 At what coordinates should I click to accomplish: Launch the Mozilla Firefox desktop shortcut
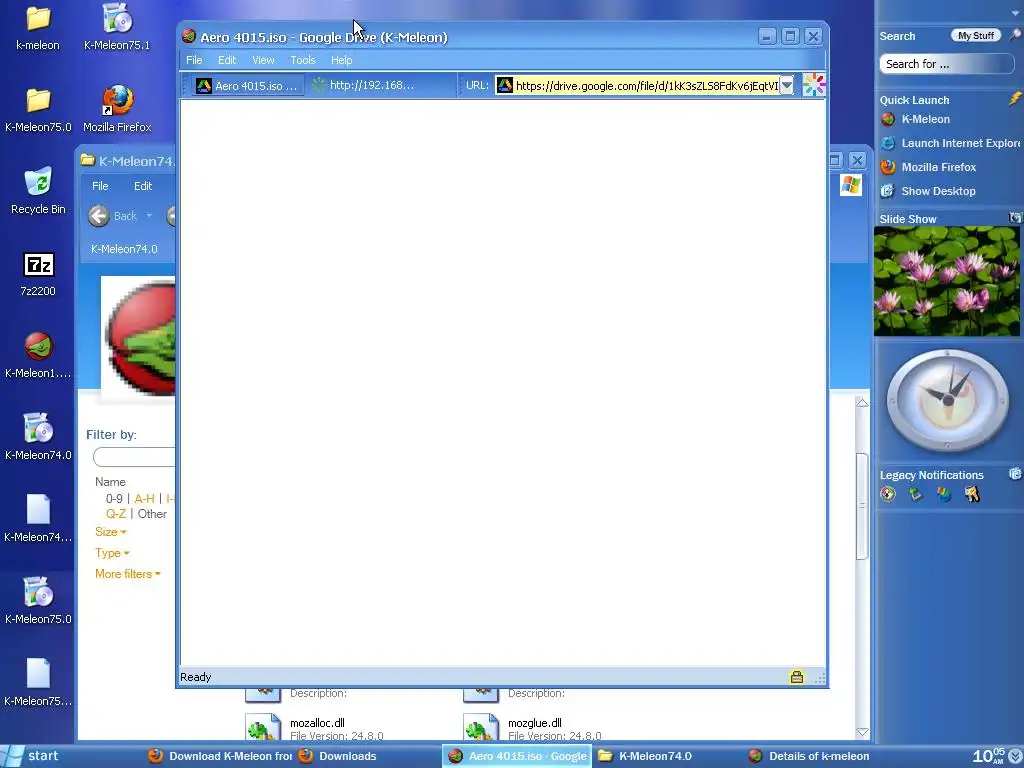117,110
